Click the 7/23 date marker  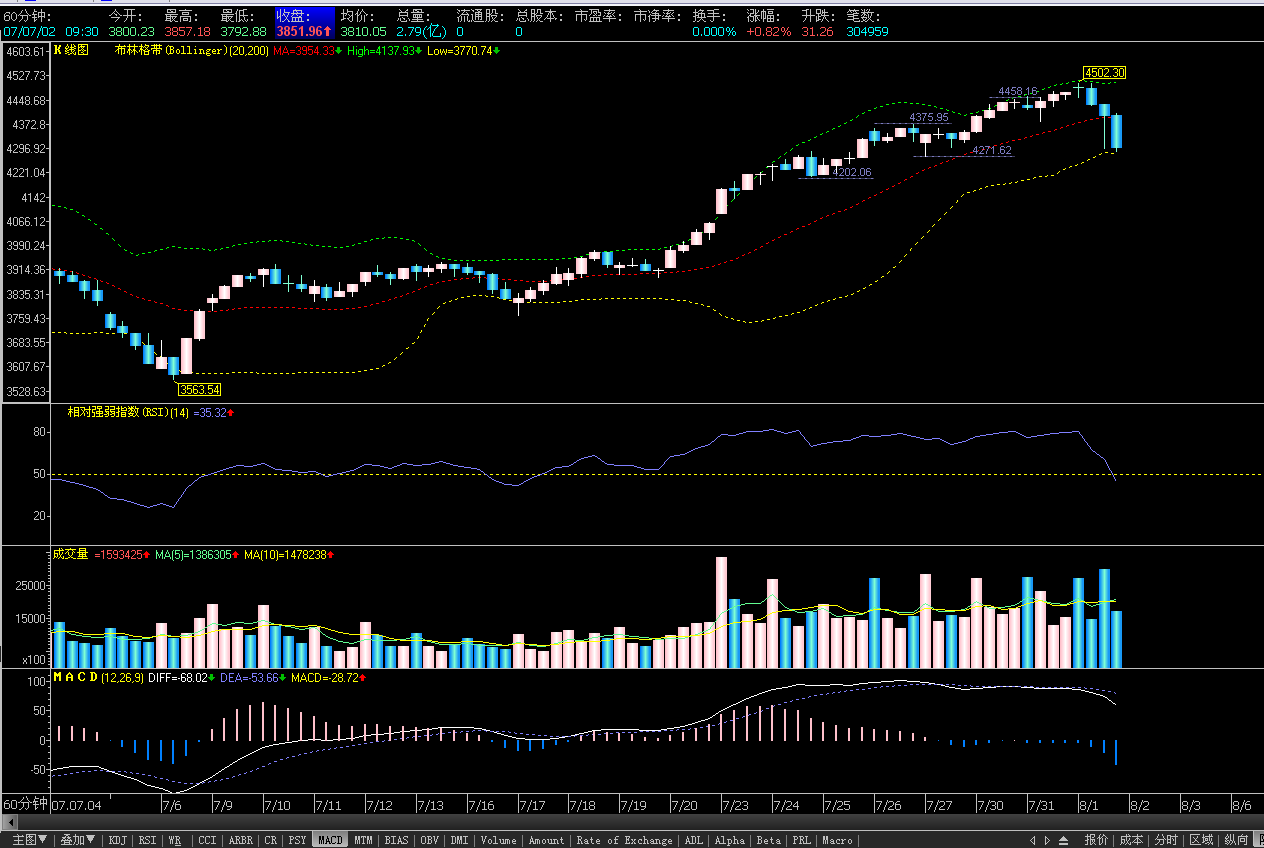(735, 805)
